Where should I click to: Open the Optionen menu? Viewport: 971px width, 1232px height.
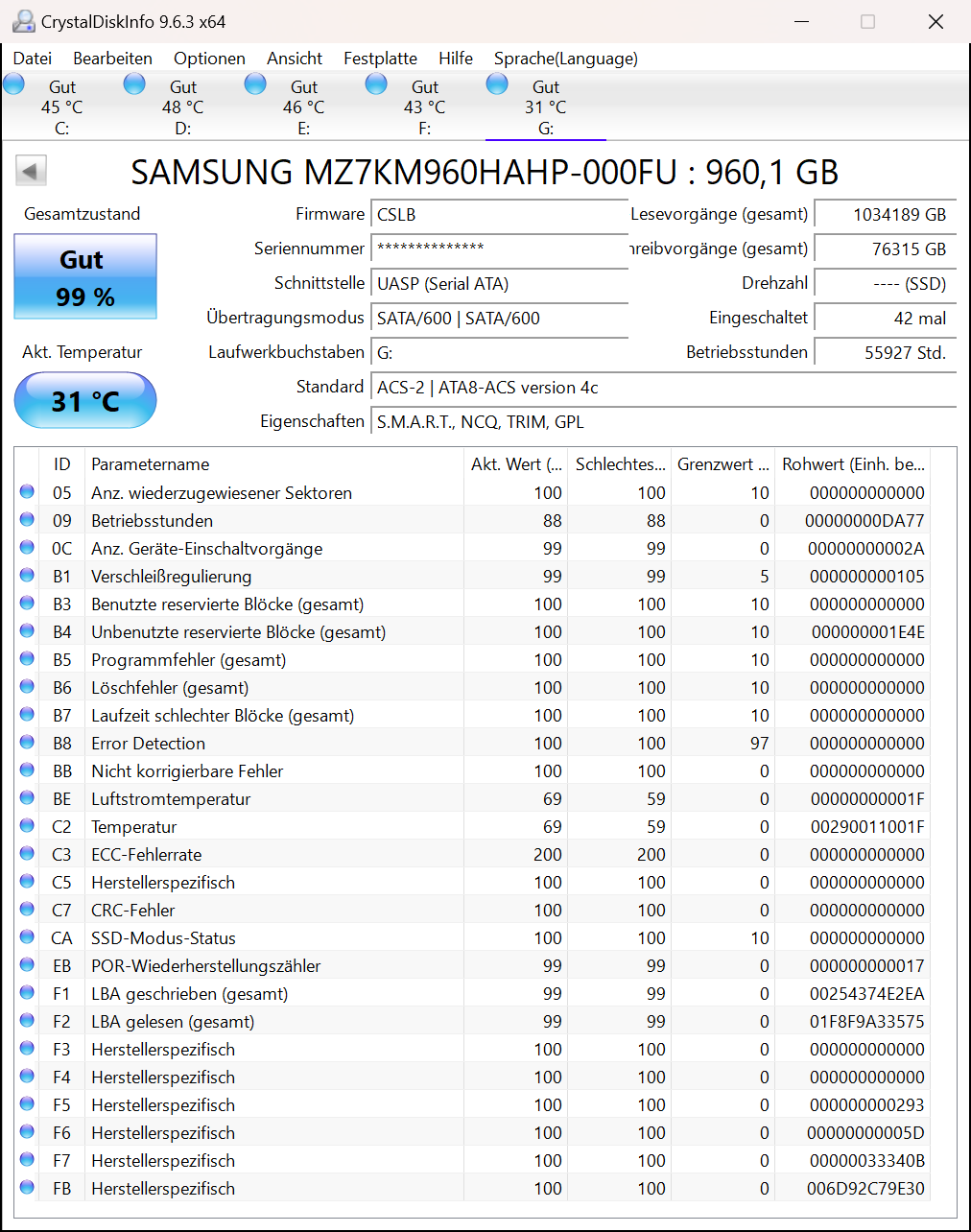pos(209,59)
